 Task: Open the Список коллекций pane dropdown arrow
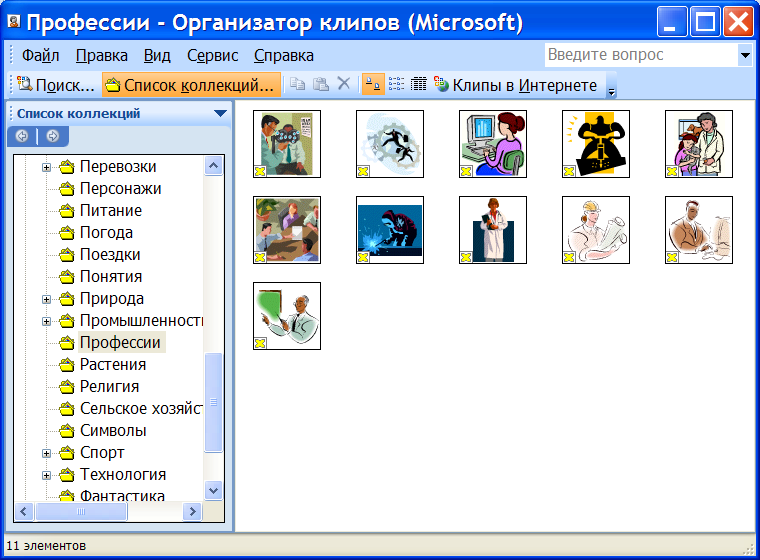pyautogui.click(x=220, y=113)
